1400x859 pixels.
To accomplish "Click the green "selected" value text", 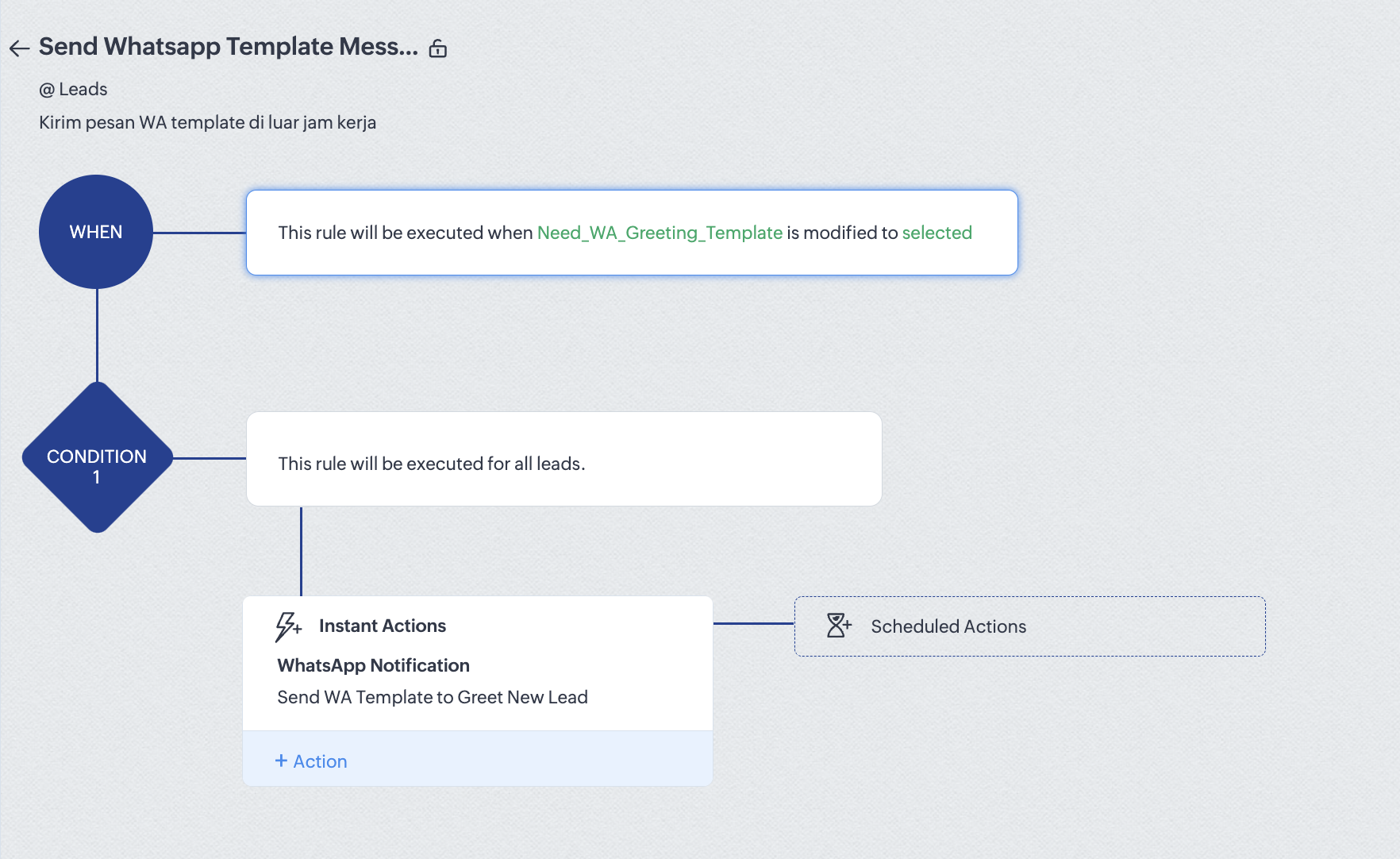I will 937,233.
